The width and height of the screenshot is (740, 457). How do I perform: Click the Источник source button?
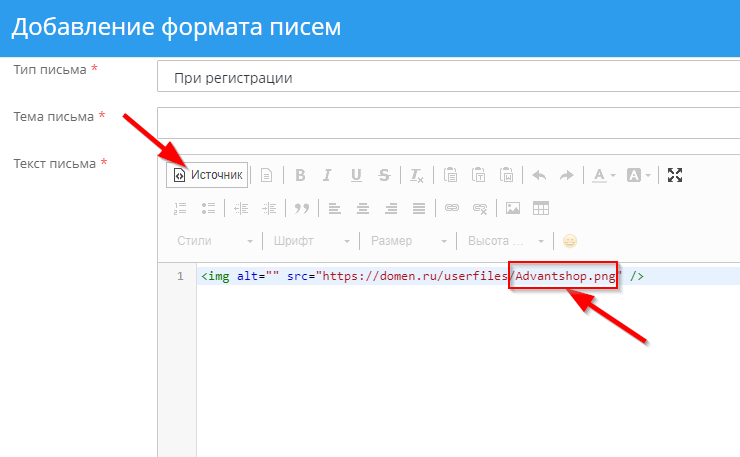pos(207,175)
